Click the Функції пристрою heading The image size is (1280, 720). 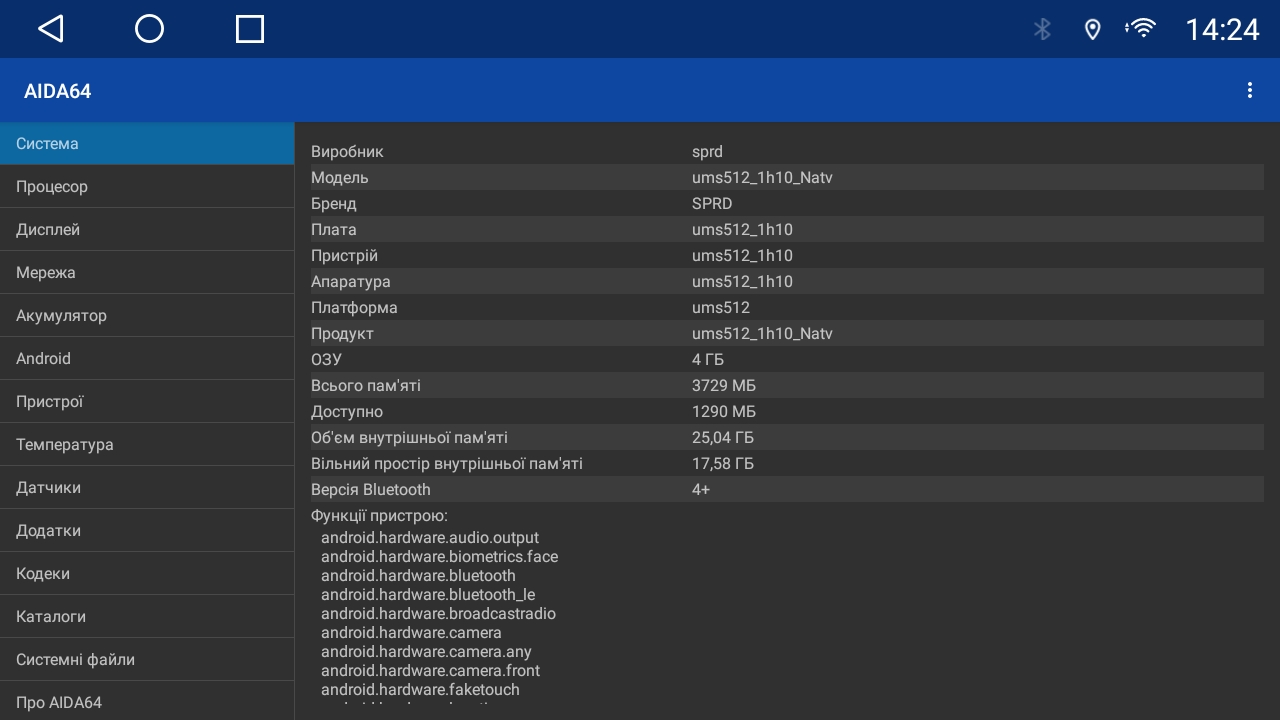pos(379,516)
